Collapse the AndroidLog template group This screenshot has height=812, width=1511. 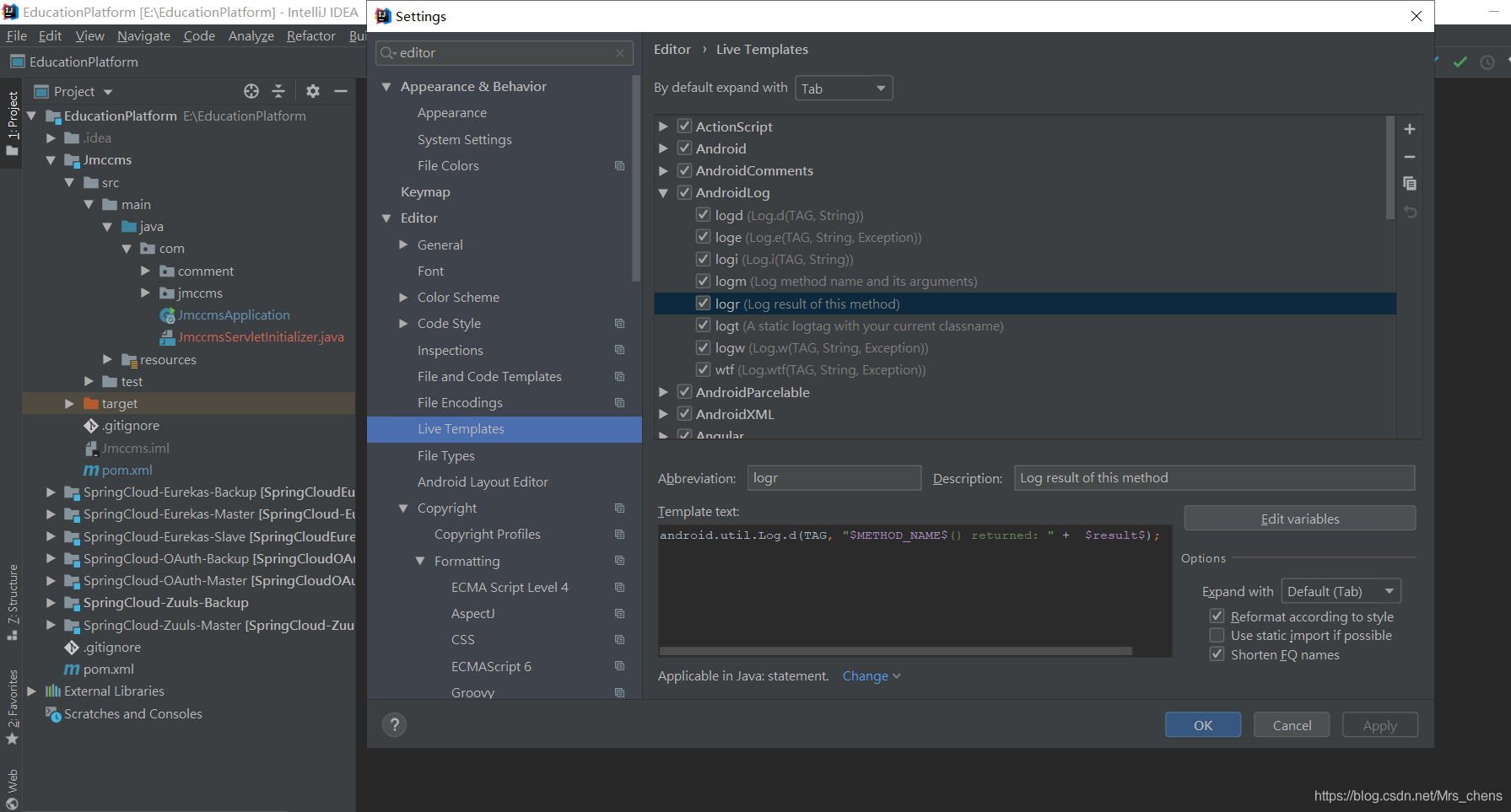663,193
